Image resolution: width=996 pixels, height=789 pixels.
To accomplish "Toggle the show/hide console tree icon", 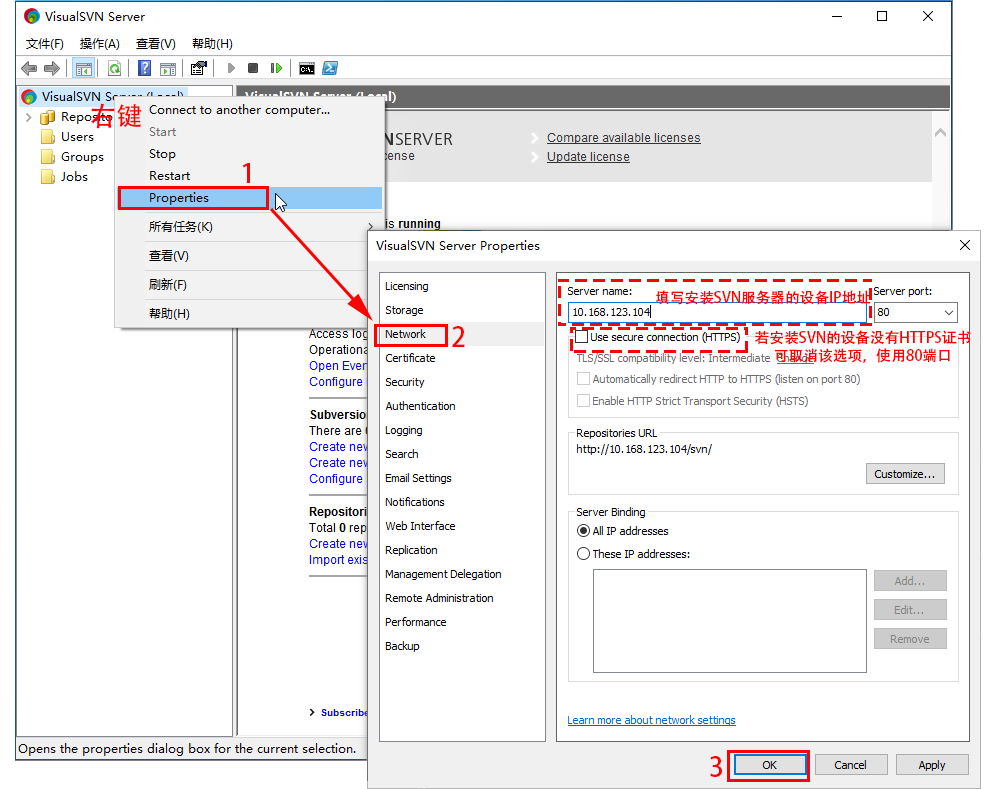I will [83, 68].
